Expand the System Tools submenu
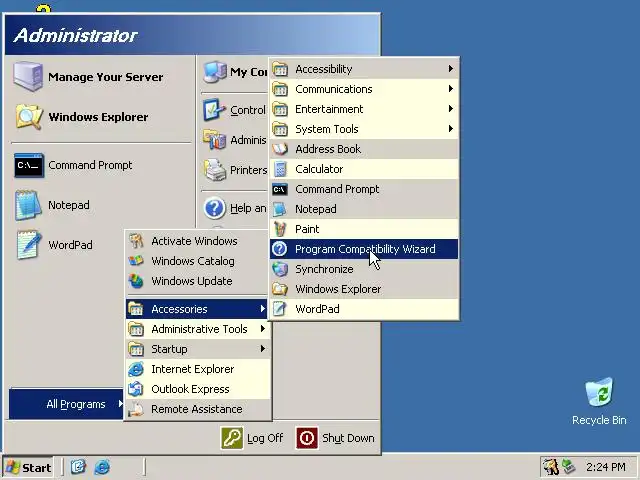 [364, 129]
